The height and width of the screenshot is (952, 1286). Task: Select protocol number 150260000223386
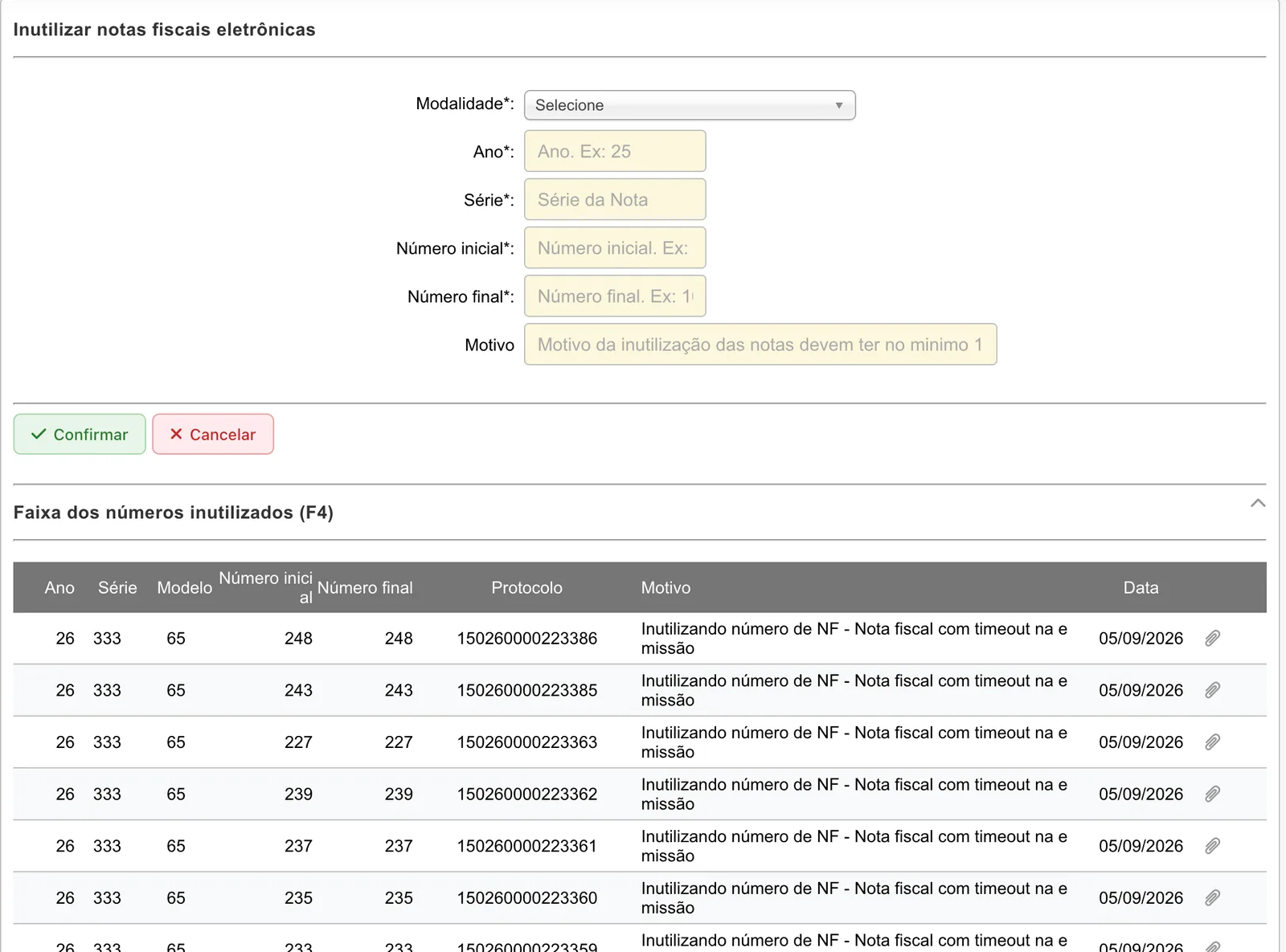(527, 639)
